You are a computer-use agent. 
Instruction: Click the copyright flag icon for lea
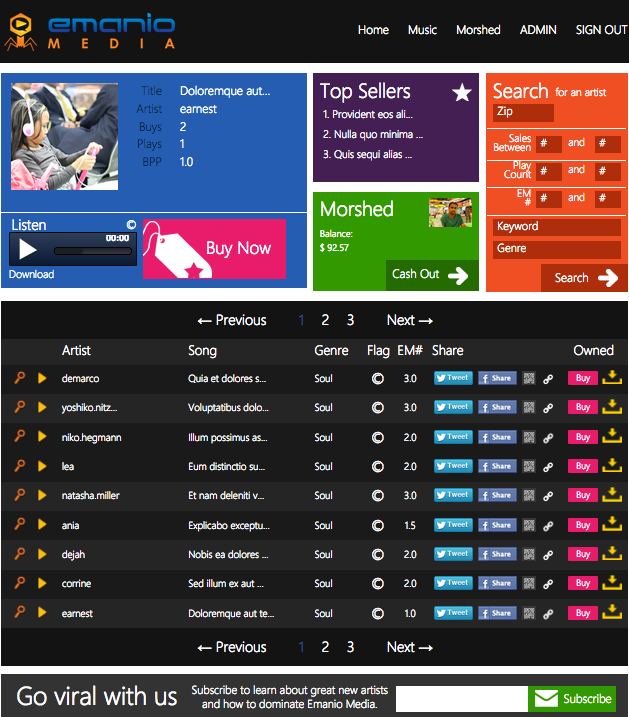click(378, 466)
